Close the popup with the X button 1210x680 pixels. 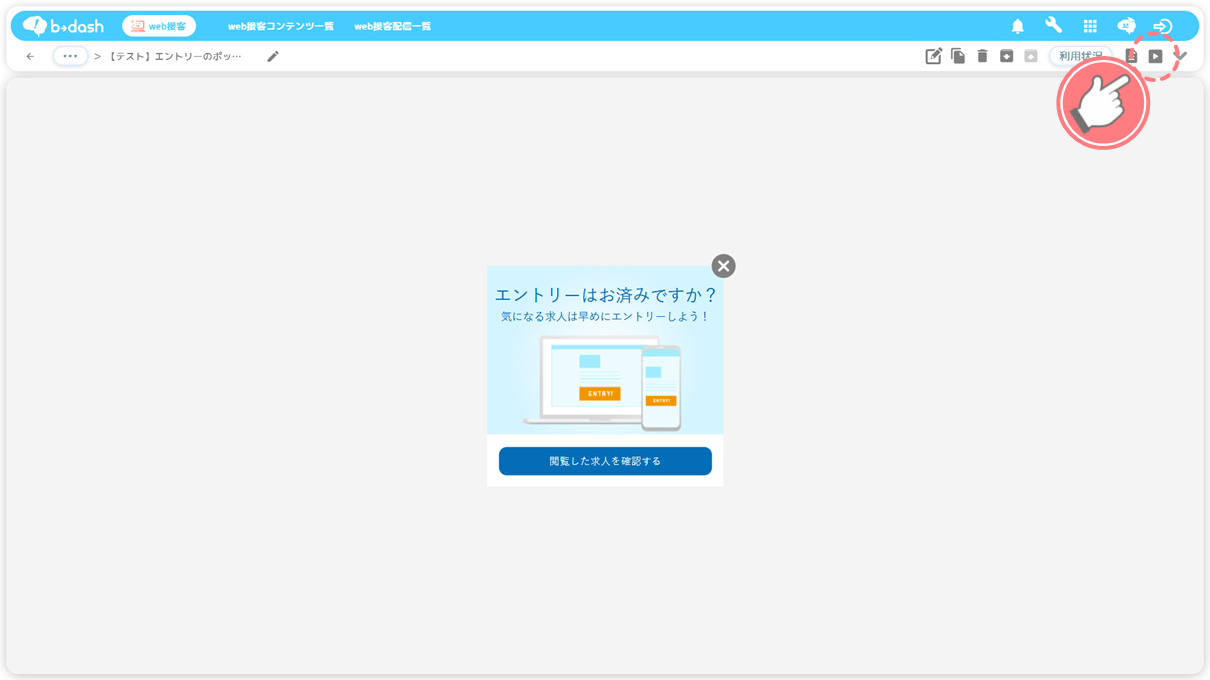pyautogui.click(x=723, y=266)
